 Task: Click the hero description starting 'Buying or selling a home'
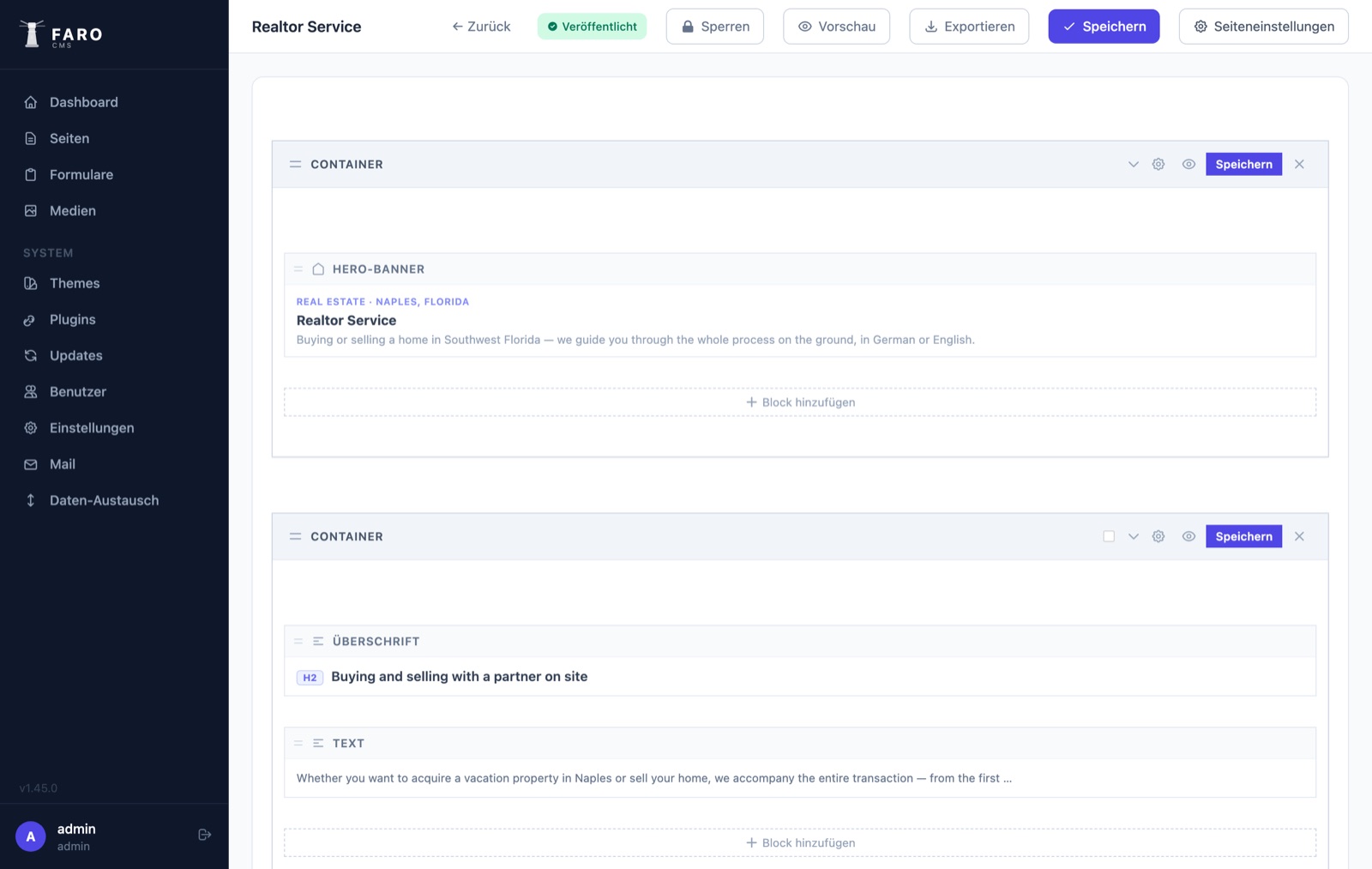(635, 340)
